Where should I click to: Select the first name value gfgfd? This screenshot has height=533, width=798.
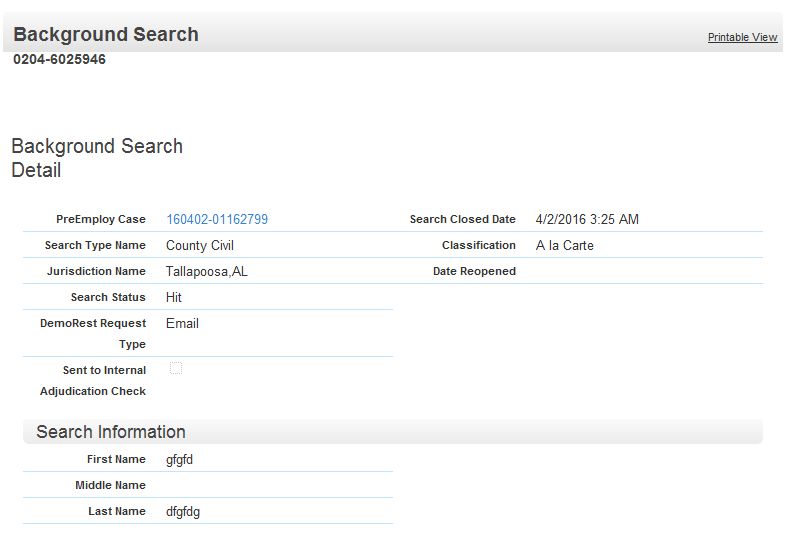coord(179,460)
